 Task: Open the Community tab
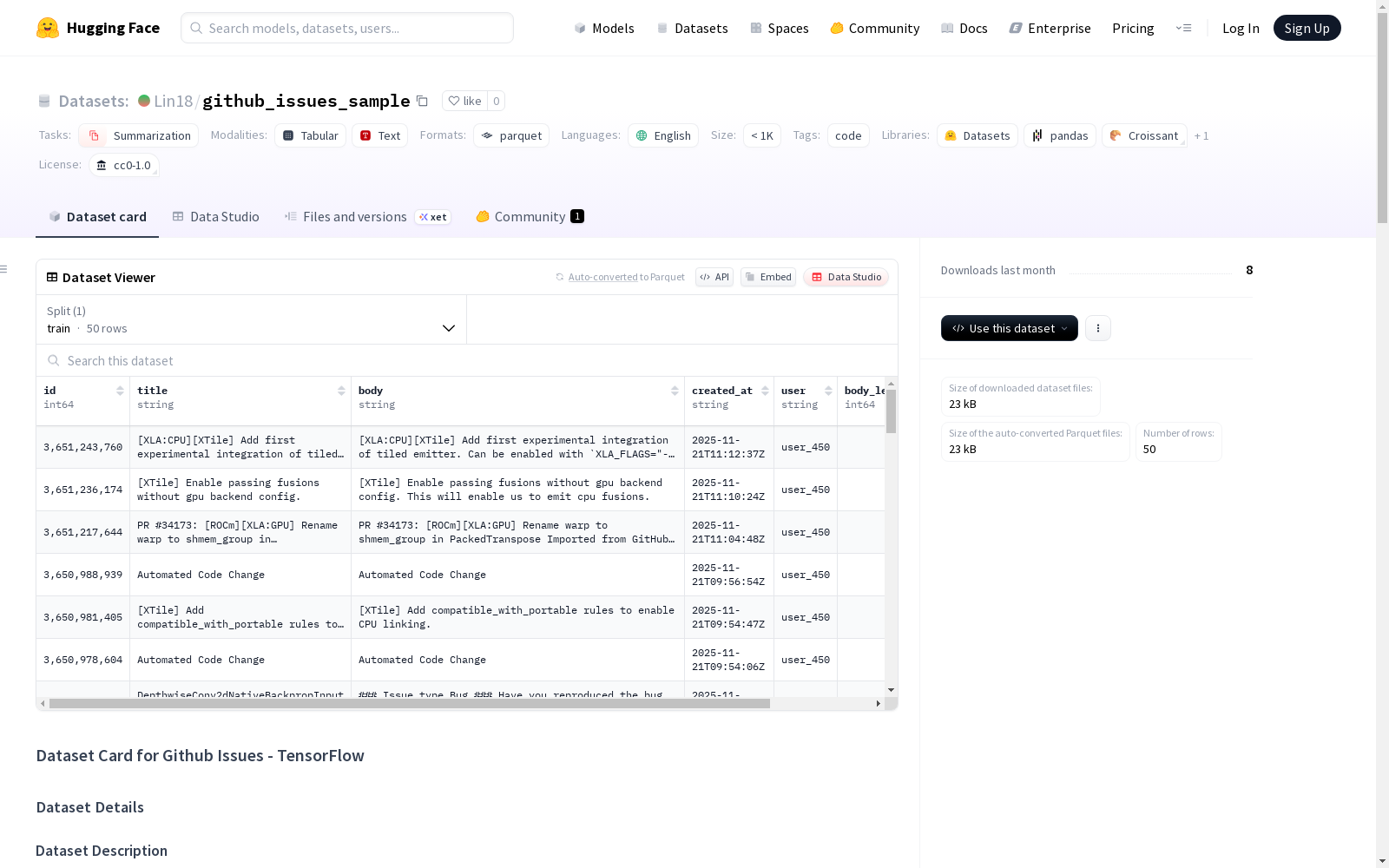click(x=530, y=217)
